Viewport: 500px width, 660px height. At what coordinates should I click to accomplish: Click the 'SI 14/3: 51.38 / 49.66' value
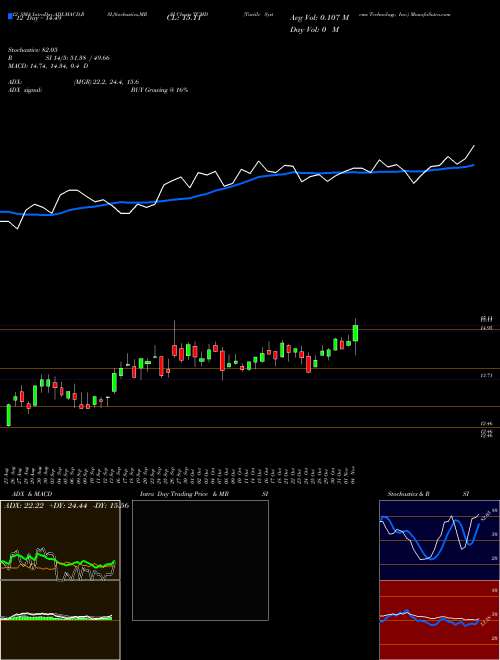click(x=77, y=58)
